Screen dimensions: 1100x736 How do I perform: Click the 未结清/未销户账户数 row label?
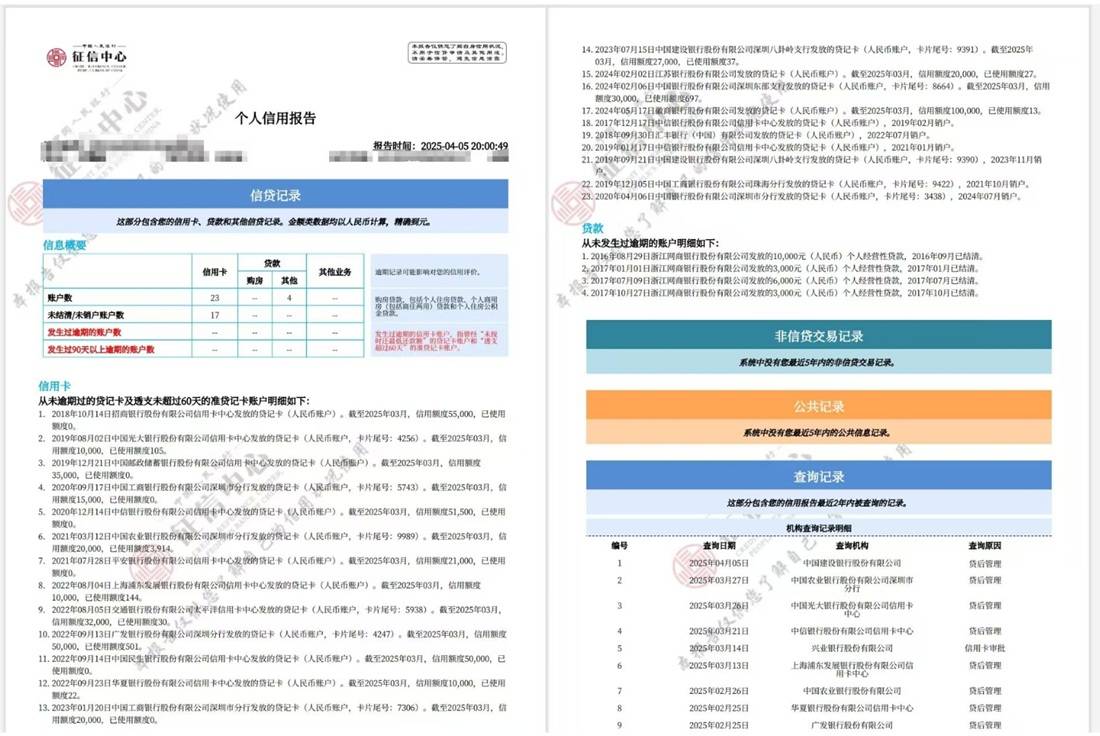coord(86,315)
